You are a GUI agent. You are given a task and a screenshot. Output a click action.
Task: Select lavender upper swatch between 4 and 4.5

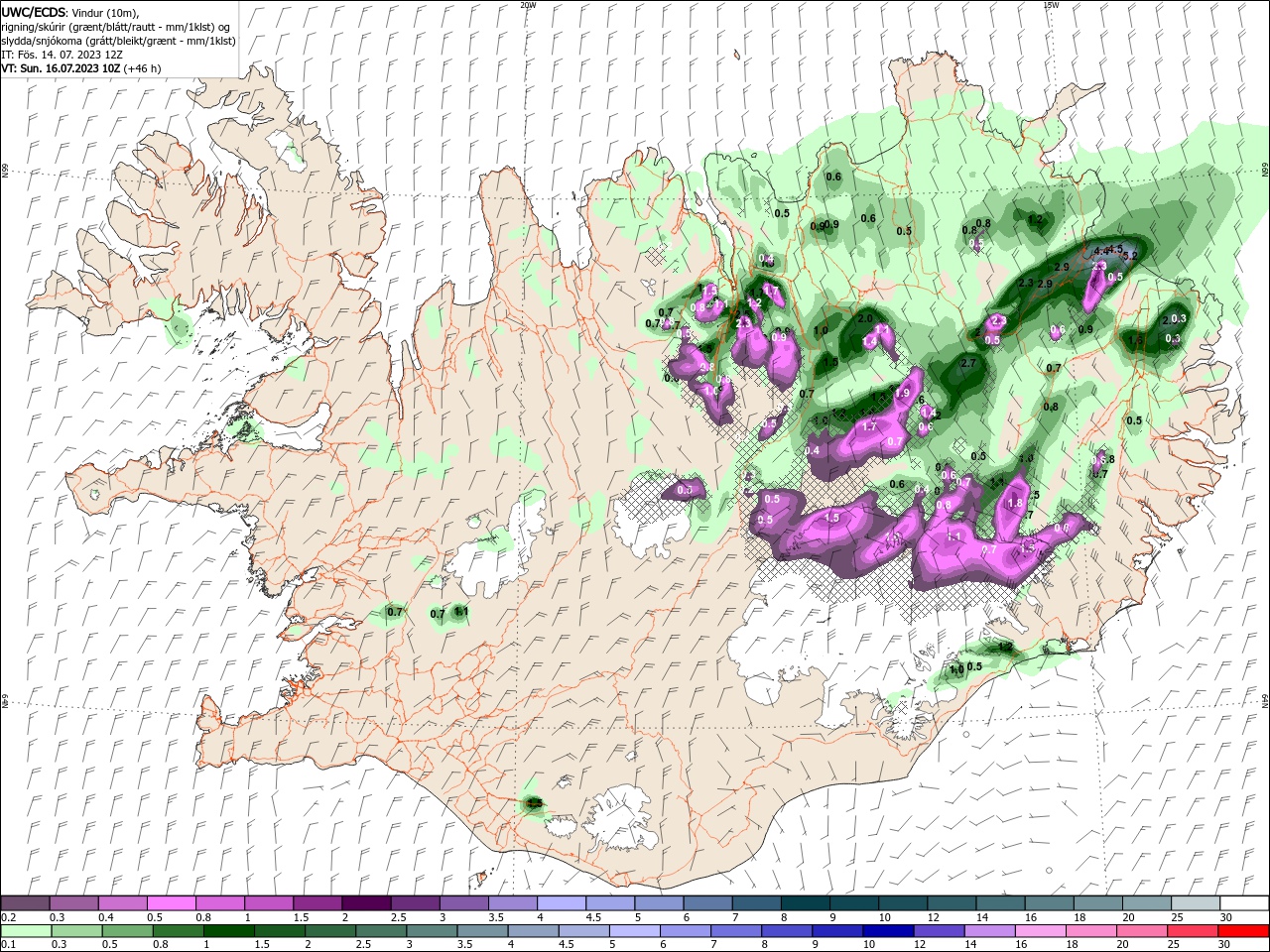click(x=560, y=902)
